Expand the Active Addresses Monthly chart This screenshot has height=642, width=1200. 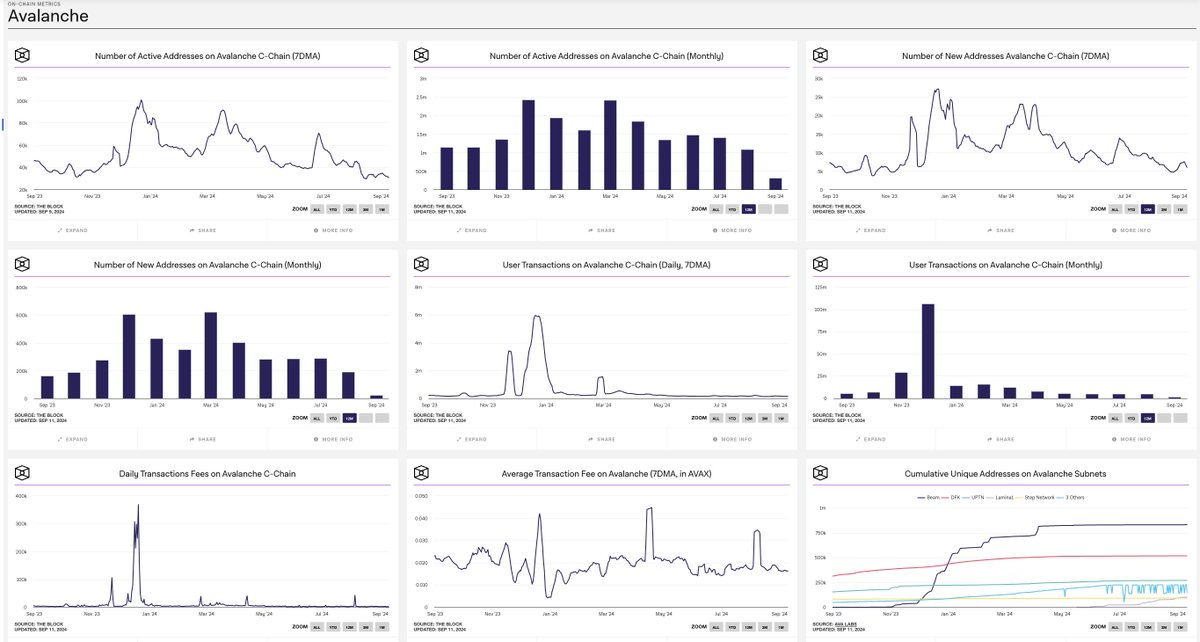[473, 230]
